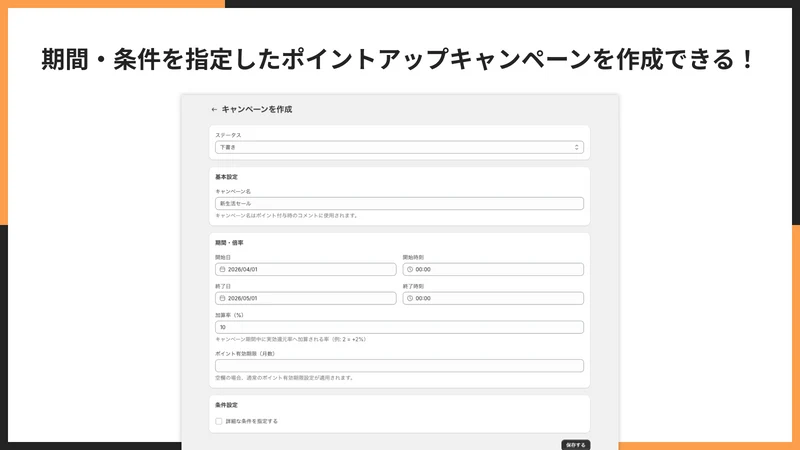Click the 保存する button
The image size is (800, 450).
tap(576, 445)
